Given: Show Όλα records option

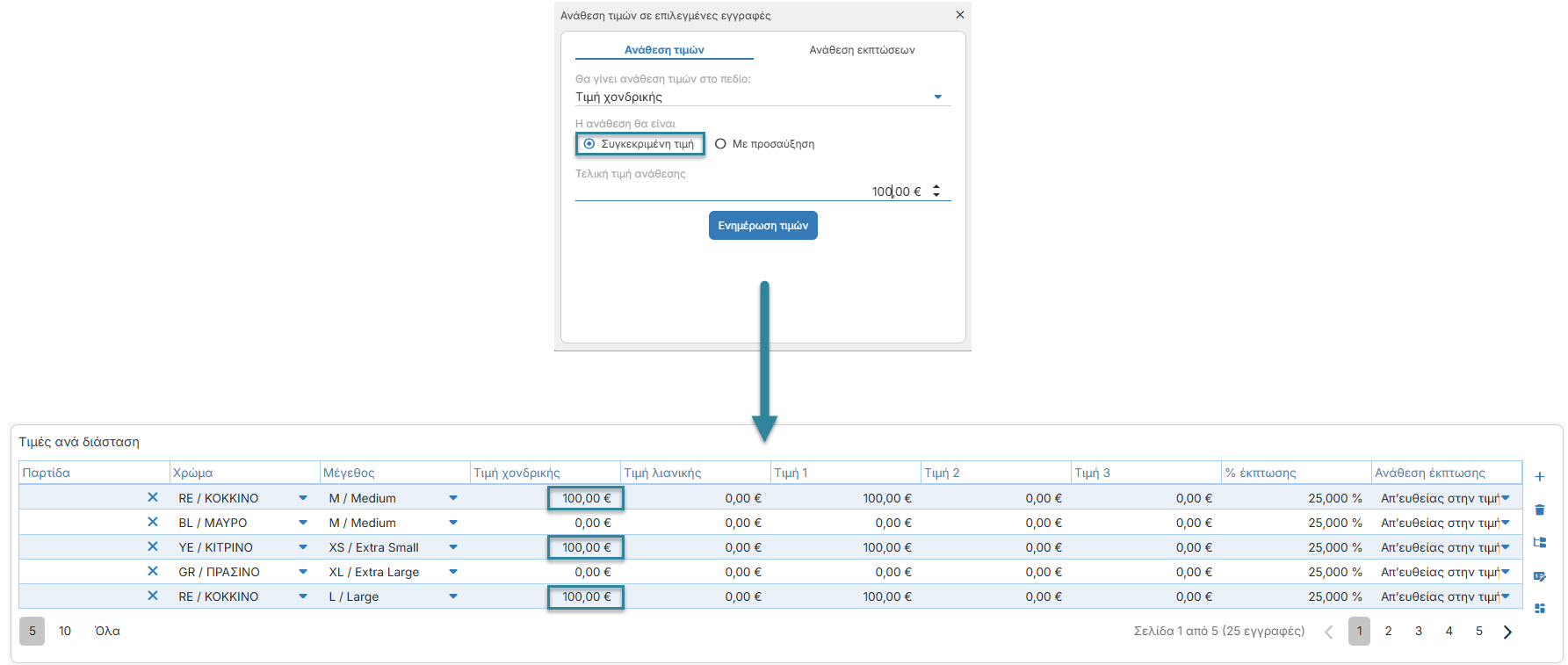Looking at the screenshot, I should (107, 631).
